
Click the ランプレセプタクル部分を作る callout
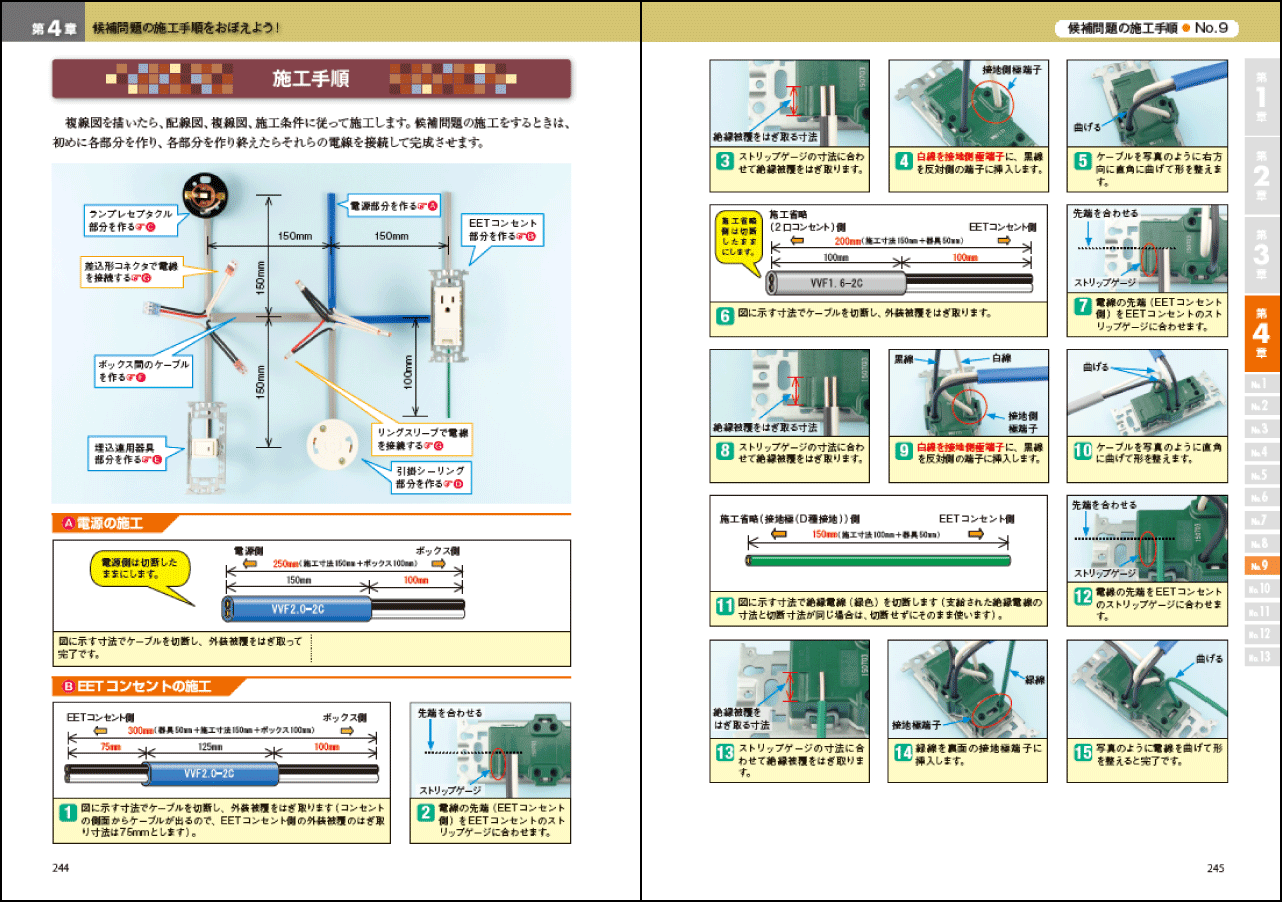[130, 220]
